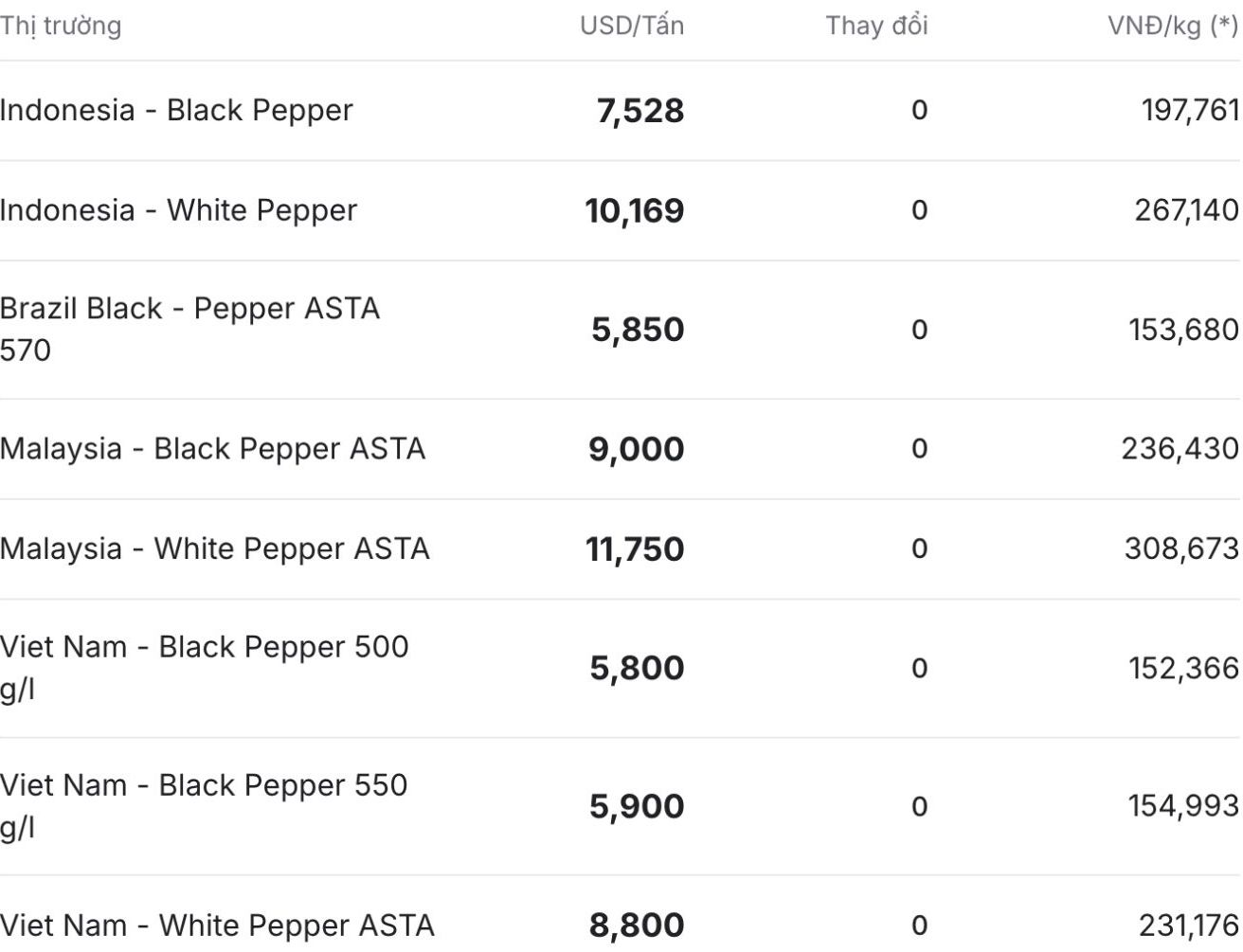This screenshot has height=952, width=1243.
Task: Click the Thị trường column header
Action: pos(61,26)
